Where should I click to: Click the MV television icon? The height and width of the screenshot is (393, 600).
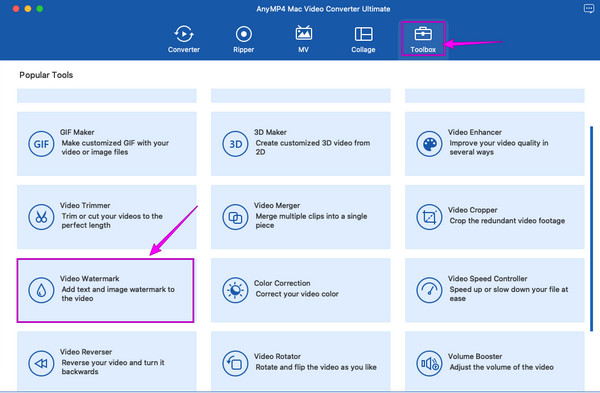click(x=303, y=33)
